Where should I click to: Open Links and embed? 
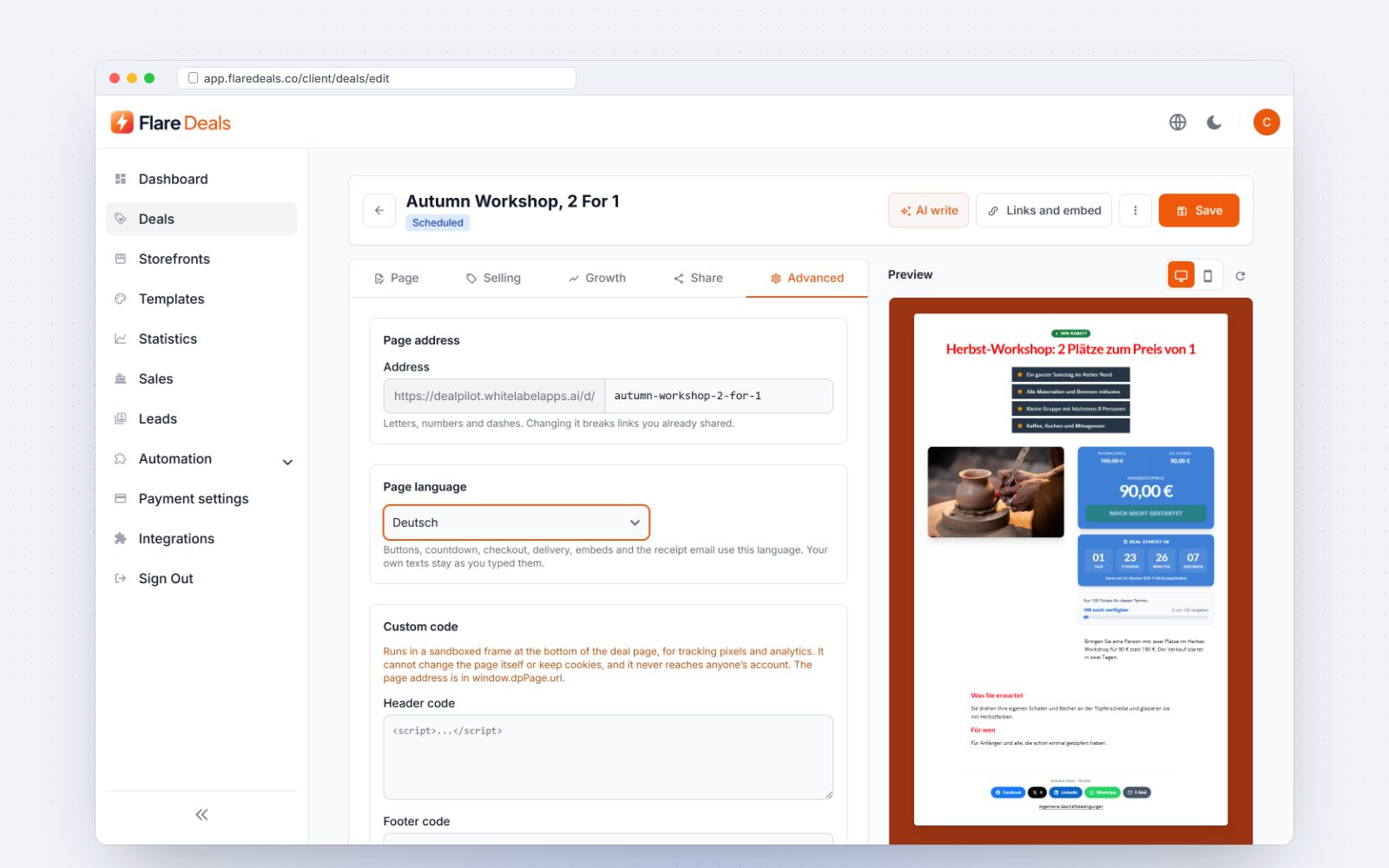click(x=1043, y=210)
